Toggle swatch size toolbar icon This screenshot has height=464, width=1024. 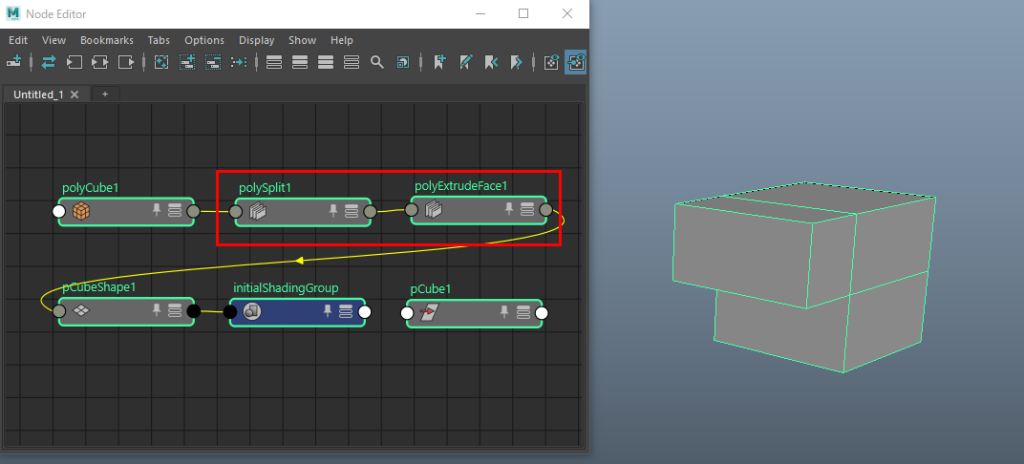403,62
